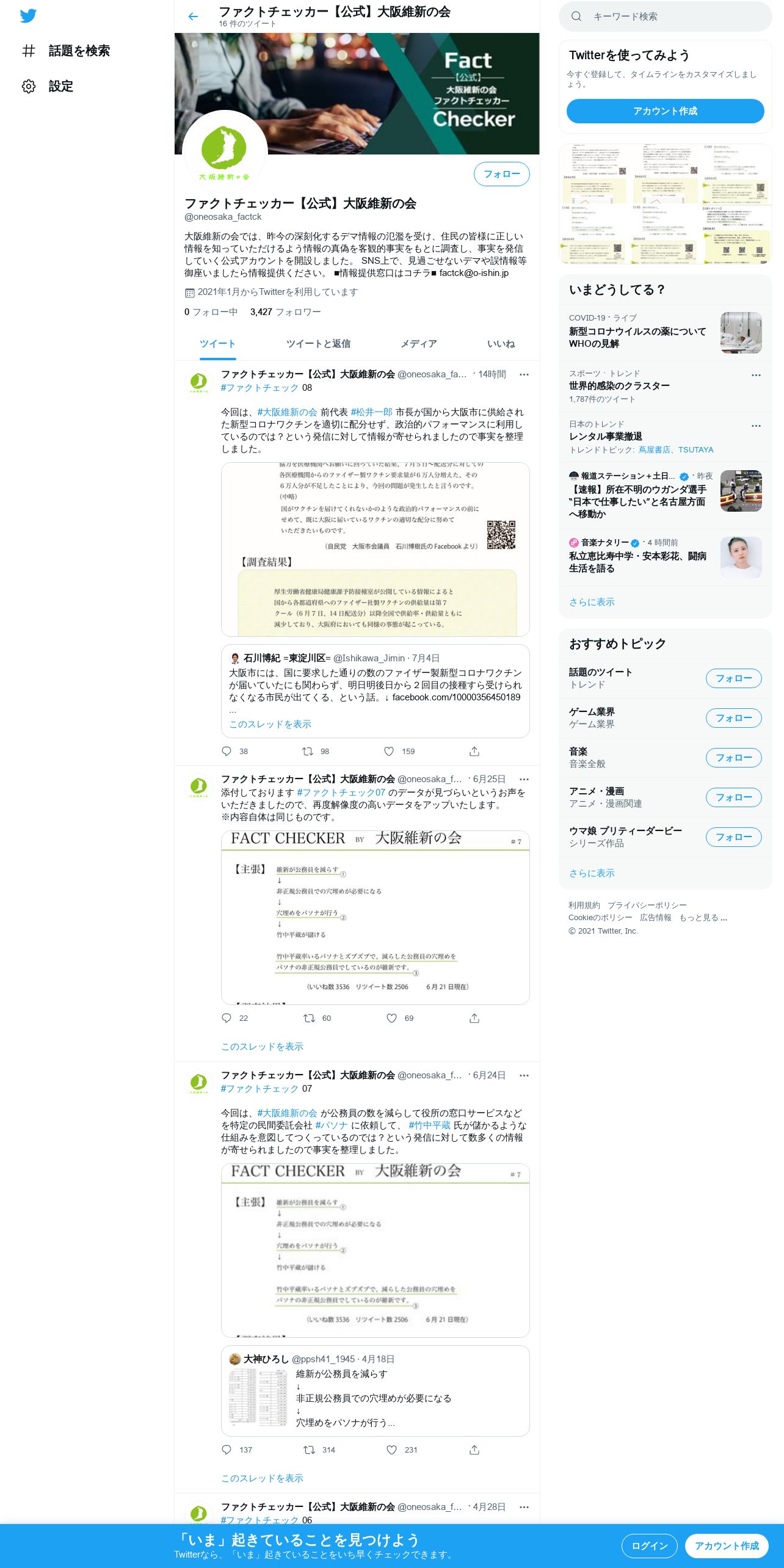
Task: Open the 3,427 フォロワー list
Action: [x=285, y=312]
